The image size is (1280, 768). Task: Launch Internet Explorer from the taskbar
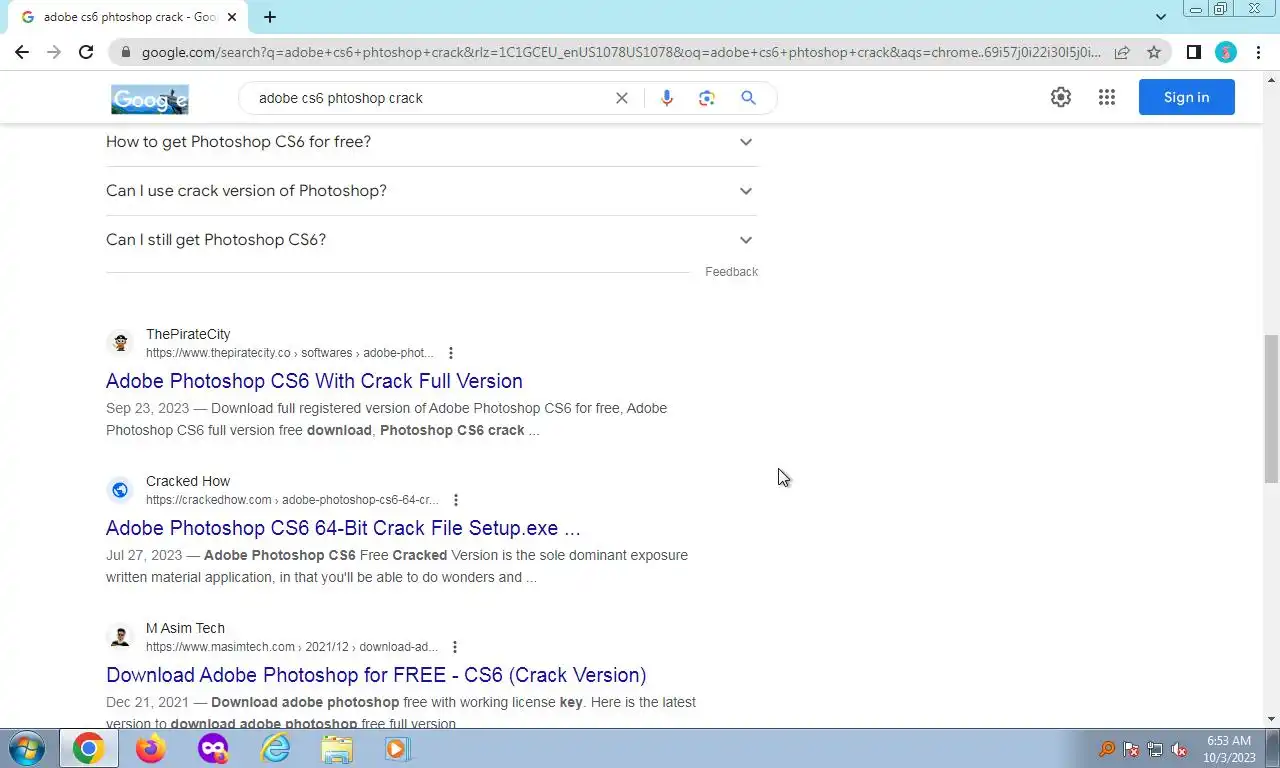[x=275, y=748]
